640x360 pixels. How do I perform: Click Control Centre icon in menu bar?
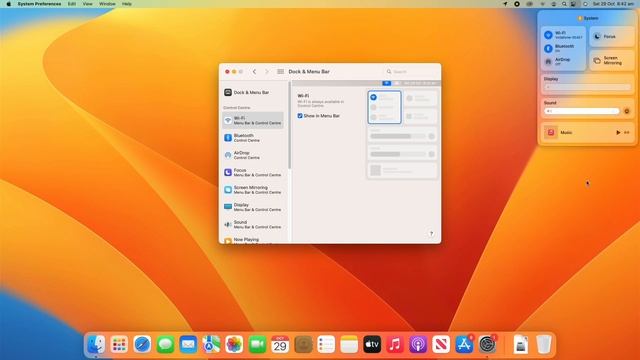tap(573, 4)
